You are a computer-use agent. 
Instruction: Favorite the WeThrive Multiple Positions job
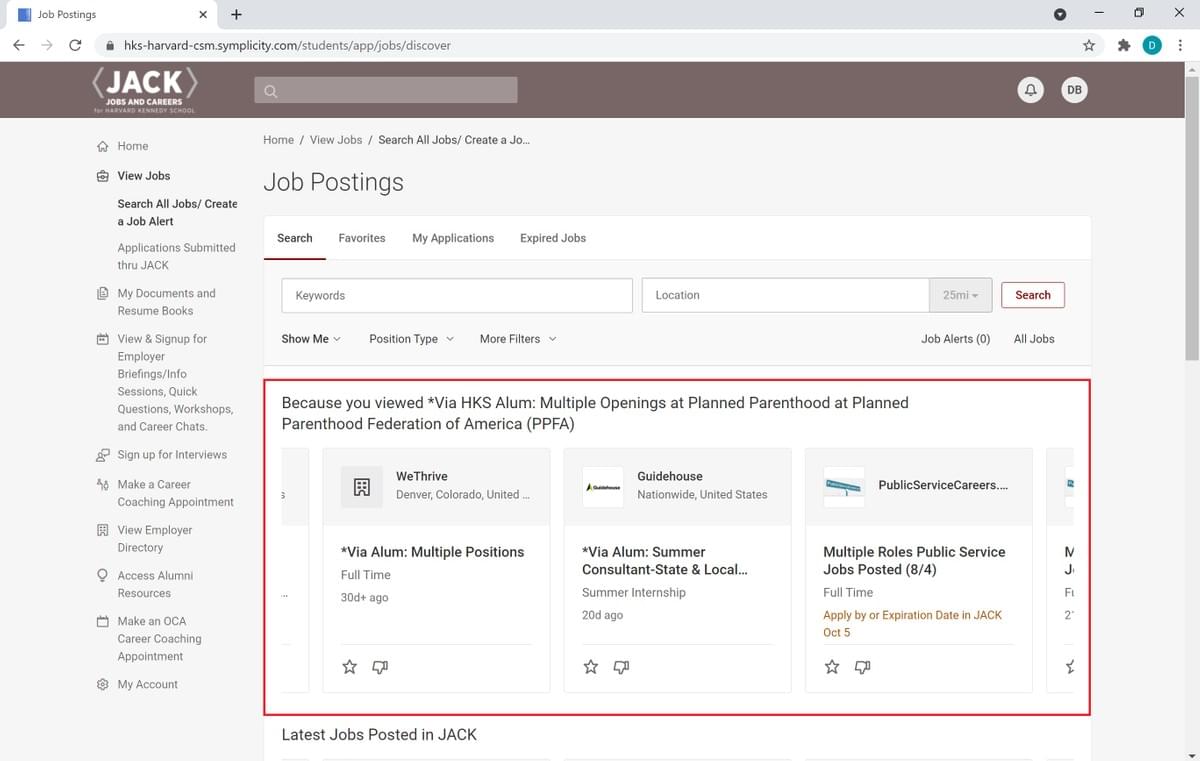click(349, 667)
